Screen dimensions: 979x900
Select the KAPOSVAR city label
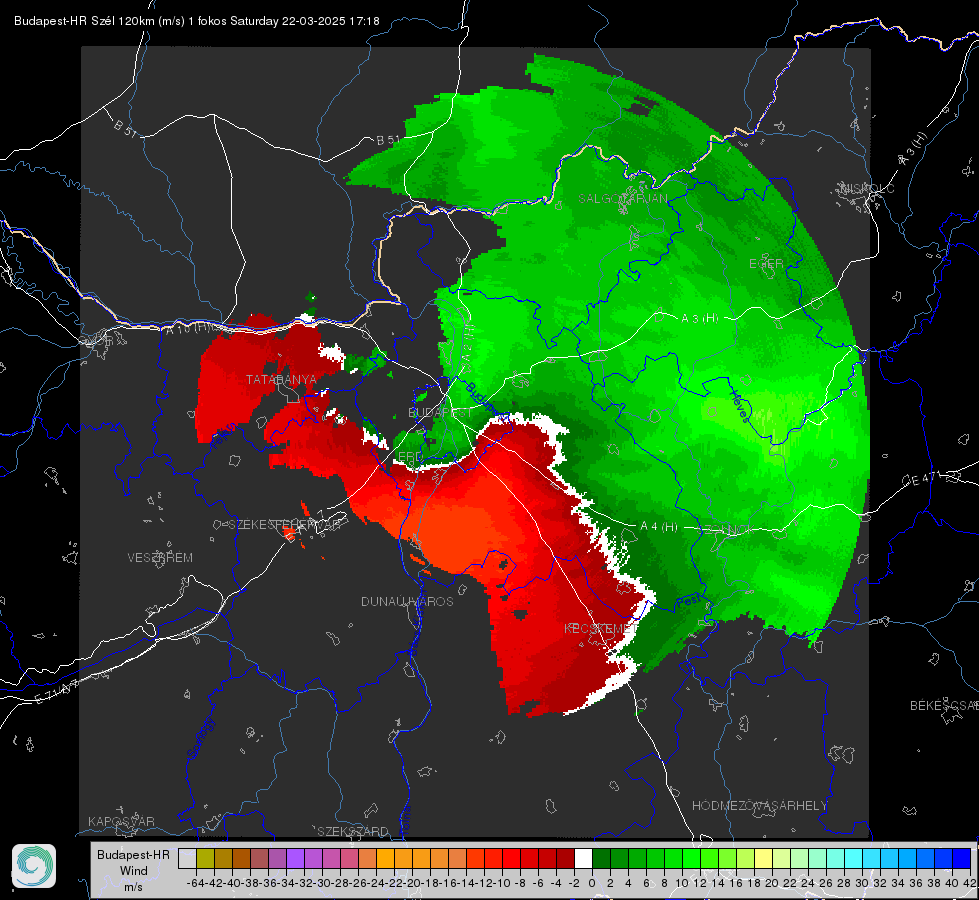click(121, 821)
